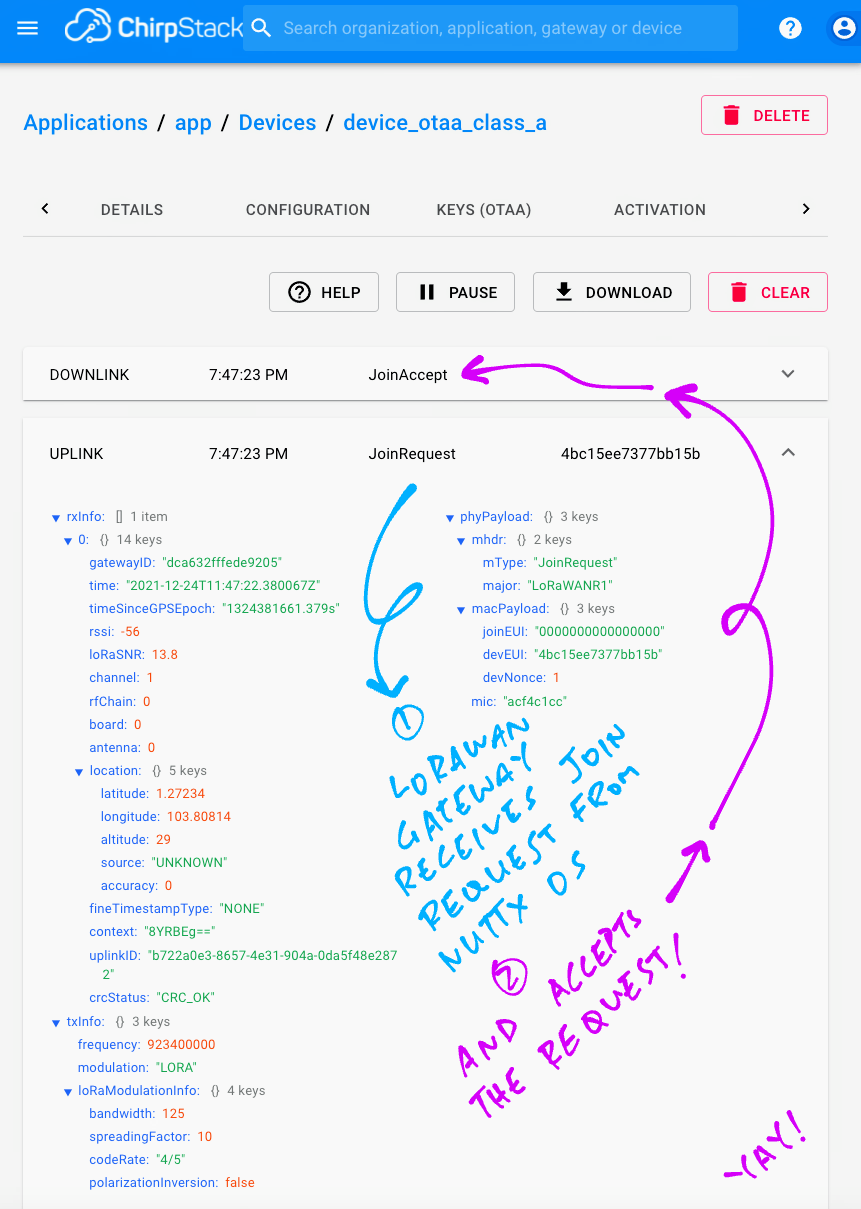The height and width of the screenshot is (1209, 861).
Task: Click the question mark icon on the HELP button
Action: click(299, 292)
